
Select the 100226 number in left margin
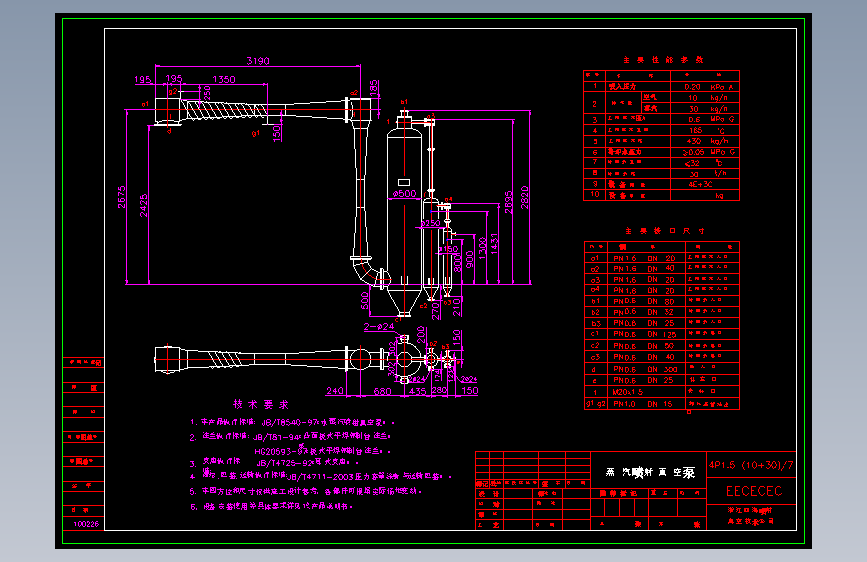[86, 524]
